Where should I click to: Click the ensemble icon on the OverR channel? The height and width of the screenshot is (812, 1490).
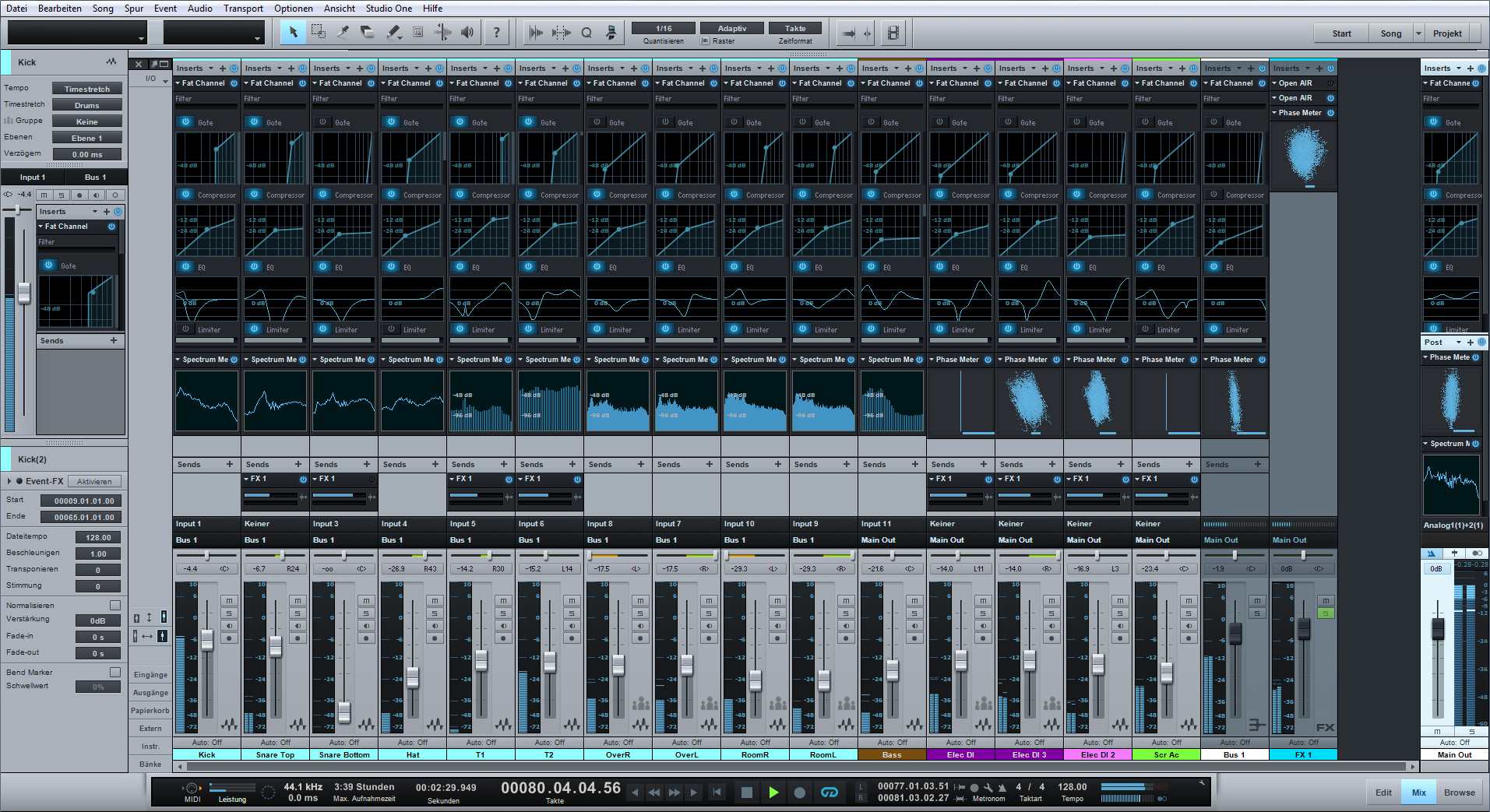click(640, 704)
